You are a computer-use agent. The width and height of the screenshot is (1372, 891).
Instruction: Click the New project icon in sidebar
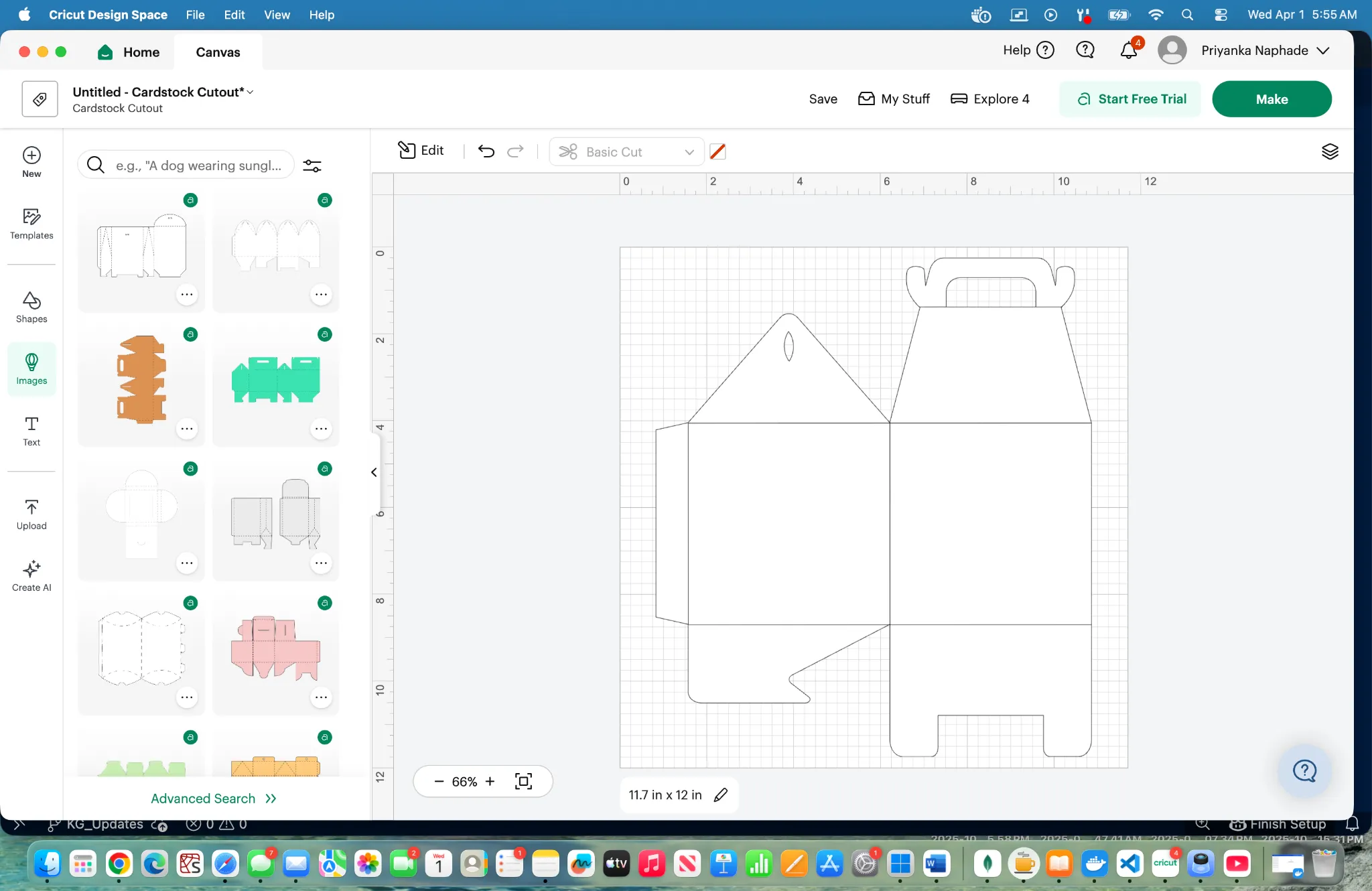point(31,162)
